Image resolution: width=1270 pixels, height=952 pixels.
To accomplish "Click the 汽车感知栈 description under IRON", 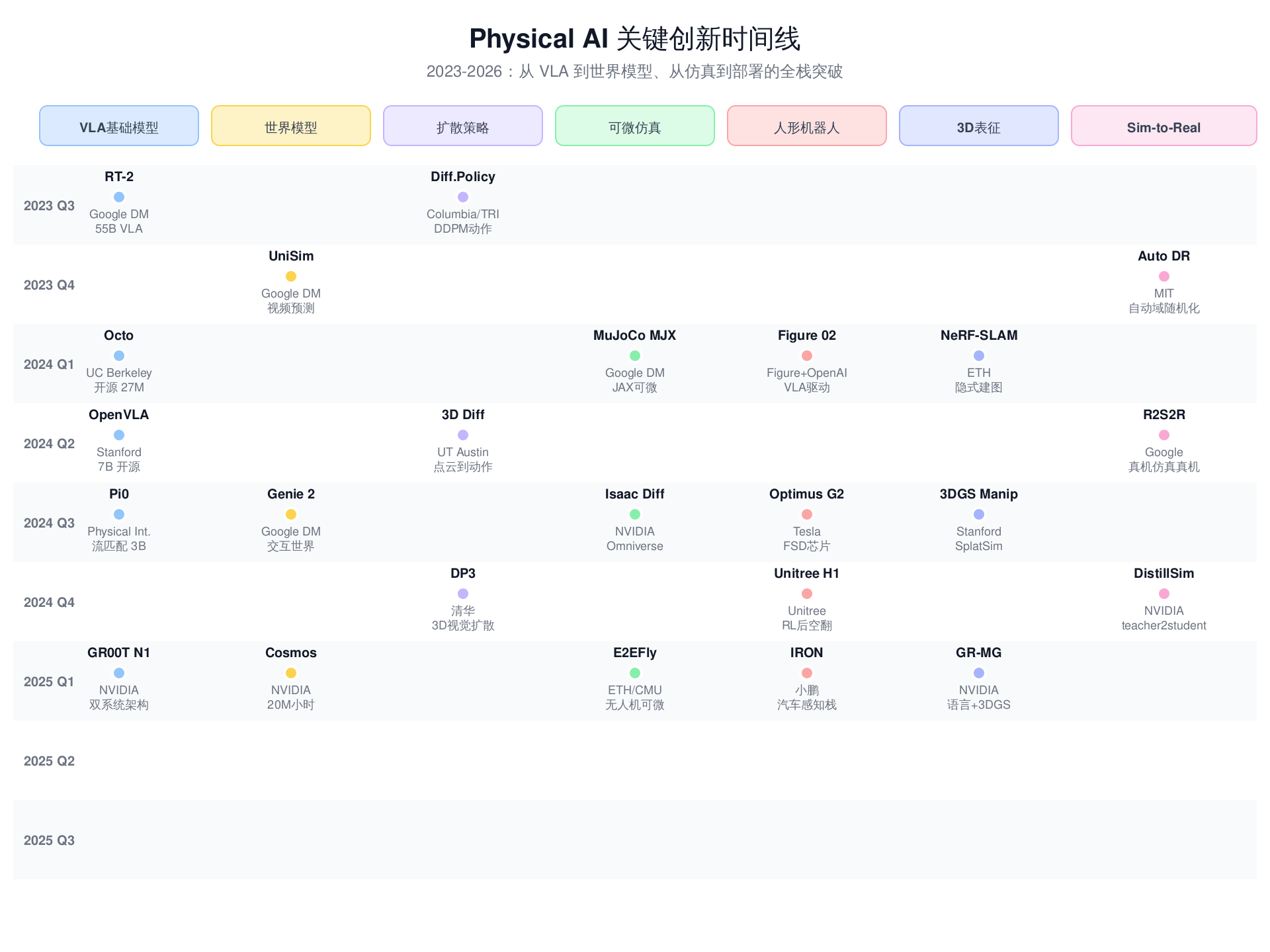I will (x=807, y=705).
